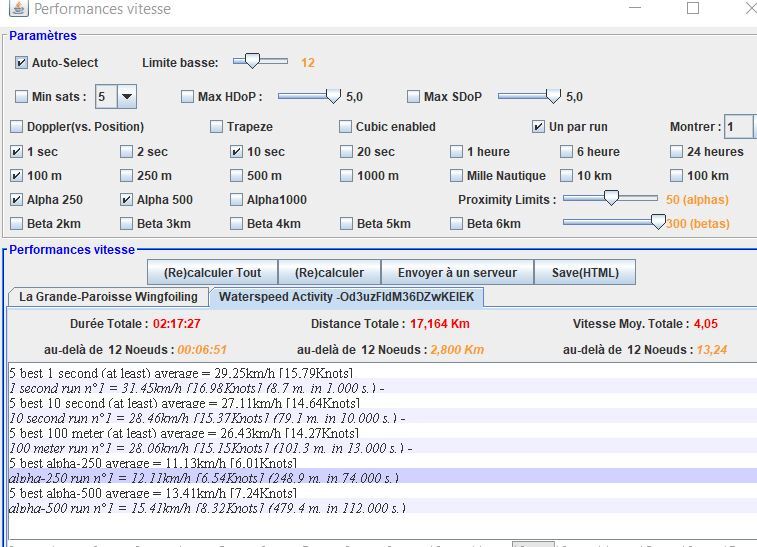Click the Limite basse slider handle
Screen dimensions: 757x547
[x=252, y=62]
